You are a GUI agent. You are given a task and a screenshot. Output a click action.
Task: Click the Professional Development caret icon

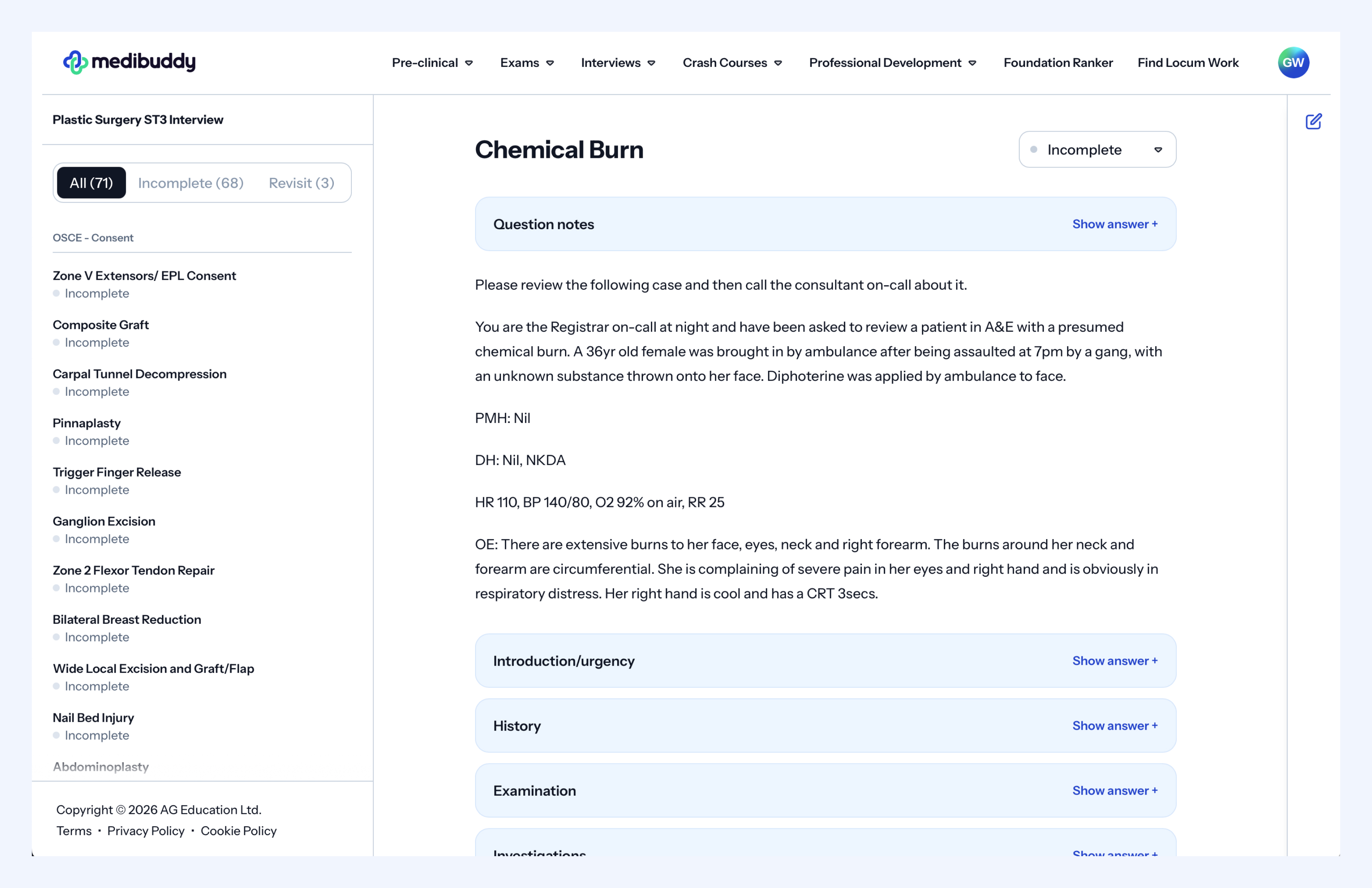972,63
